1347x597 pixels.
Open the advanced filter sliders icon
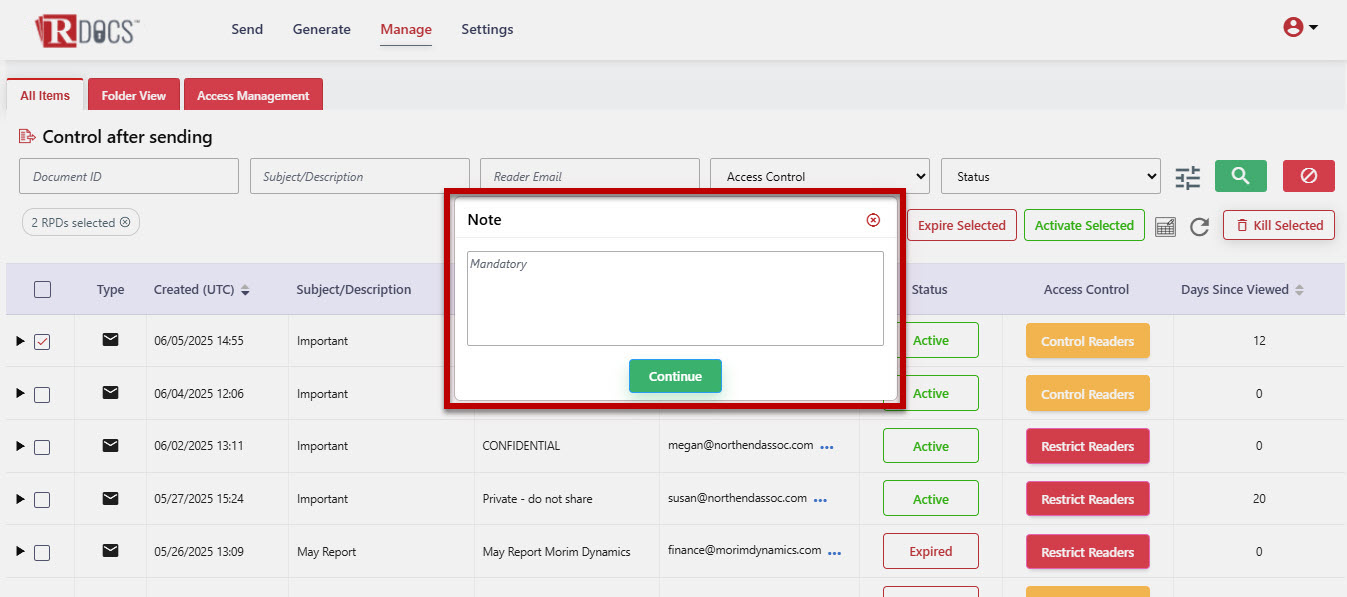tap(1187, 178)
